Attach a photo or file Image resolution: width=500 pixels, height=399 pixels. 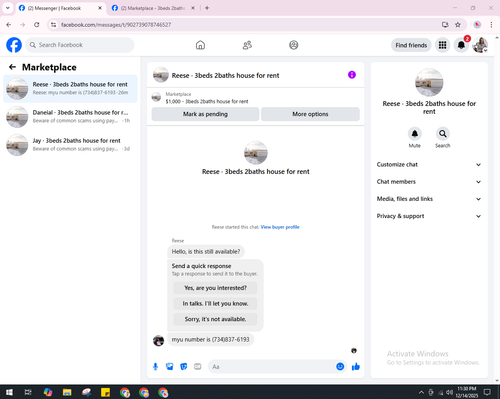coord(170,367)
